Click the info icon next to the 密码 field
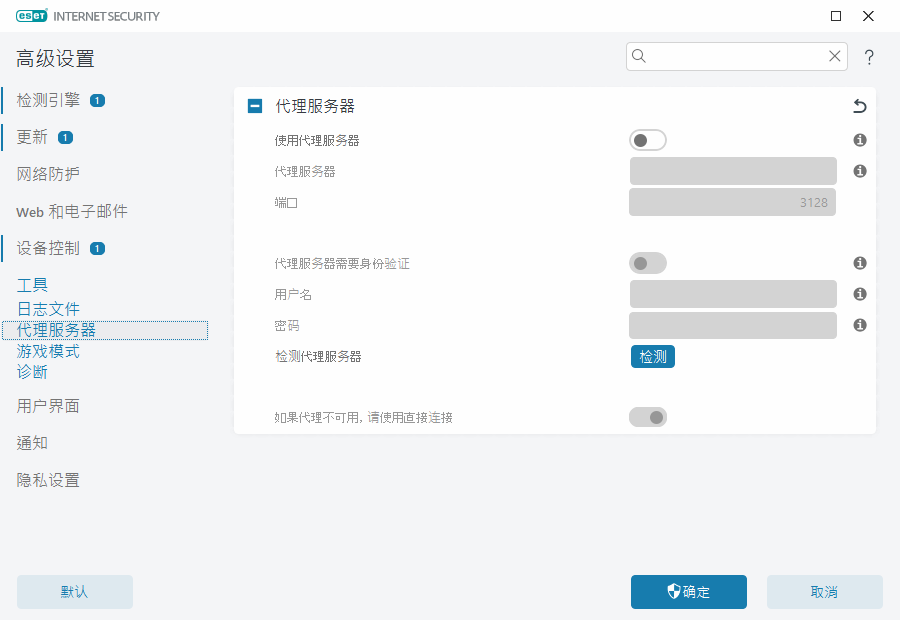This screenshot has height=620, width=900. pyautogui.click(x=859, y=325)
